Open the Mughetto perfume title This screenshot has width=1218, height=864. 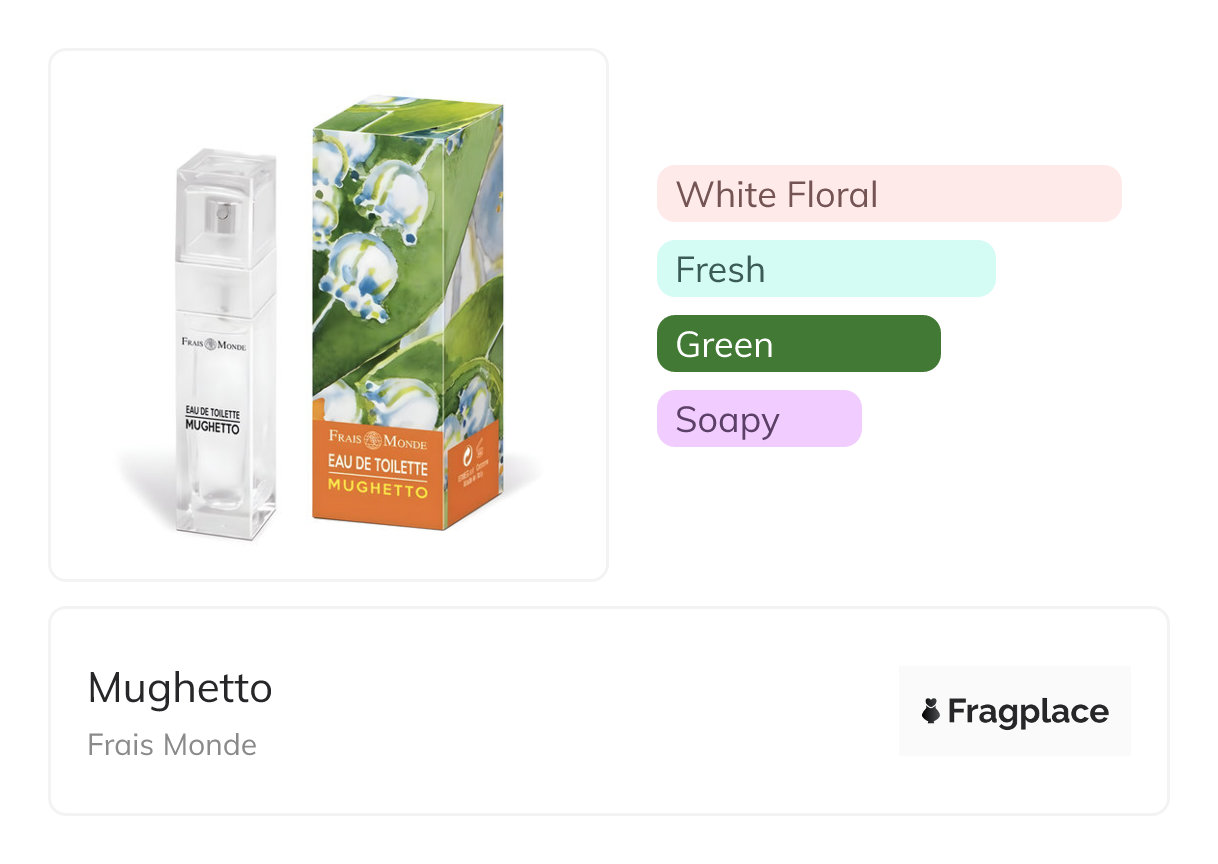pos(180,688)
